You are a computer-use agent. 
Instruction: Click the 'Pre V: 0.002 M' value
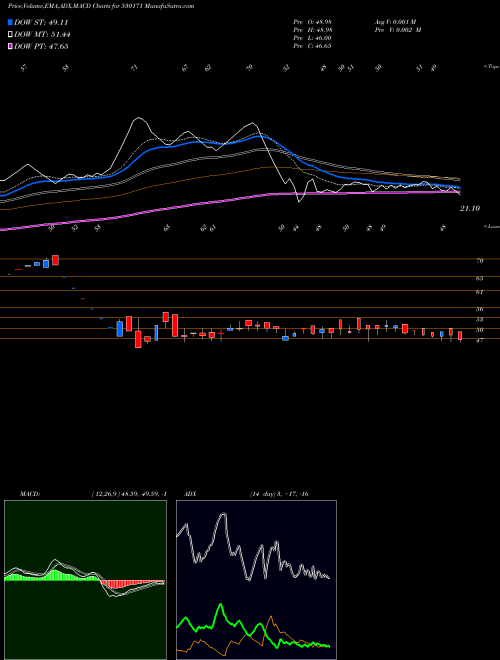(397, 30)
